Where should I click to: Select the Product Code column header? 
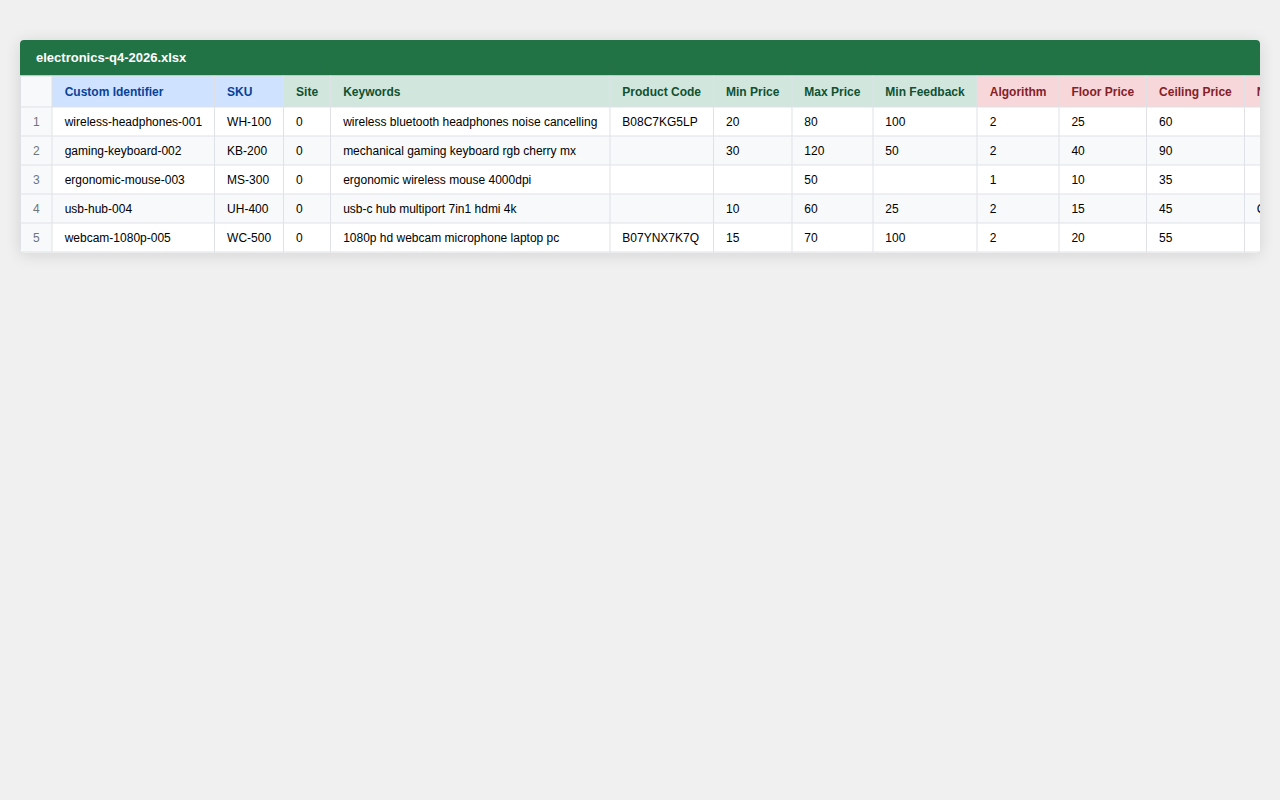(661, 92)
